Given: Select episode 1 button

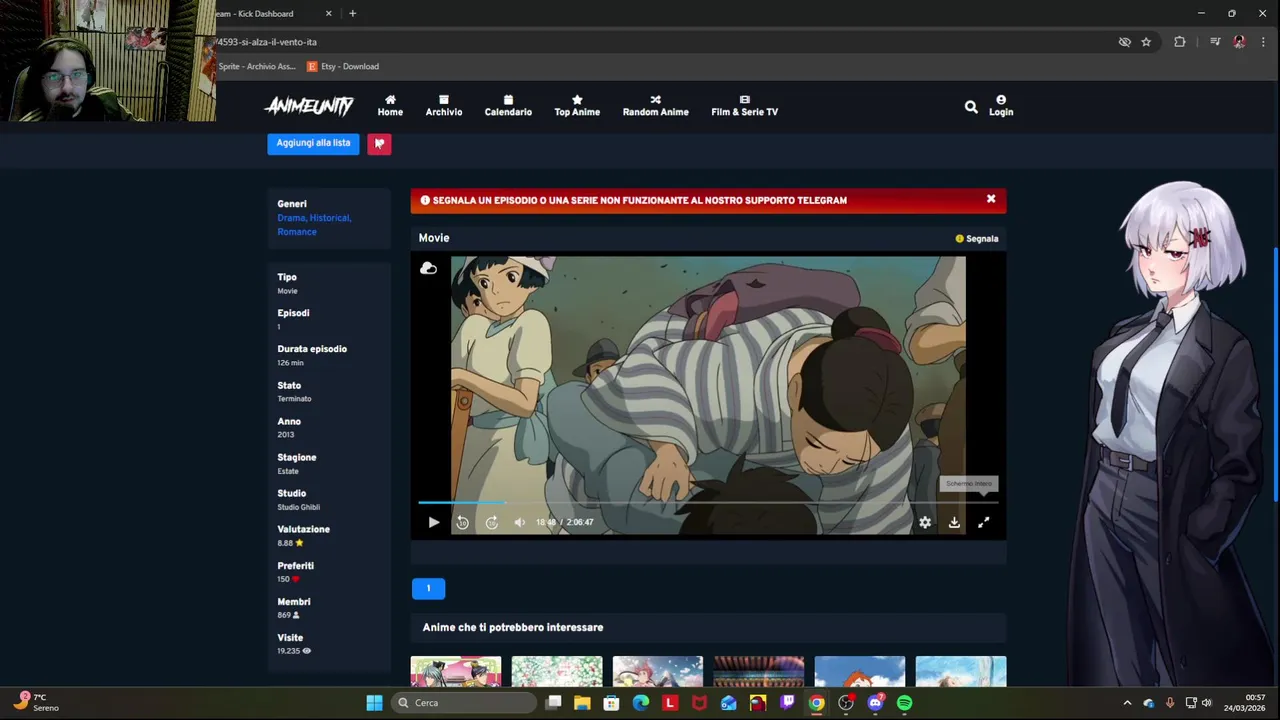Looking at the screenshot, I should click(x=428, y=588).
